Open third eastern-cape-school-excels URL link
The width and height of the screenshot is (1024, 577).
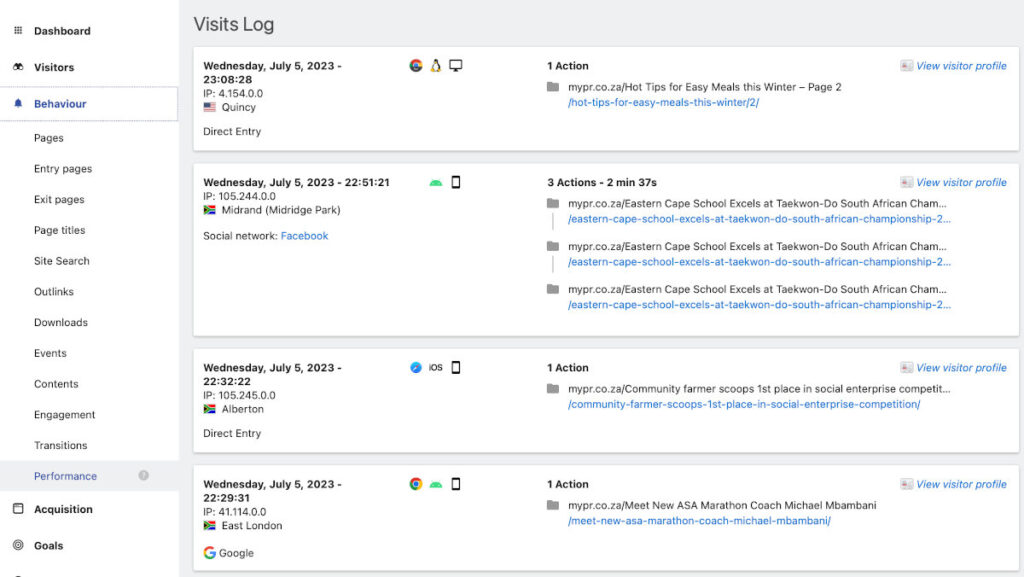(759, 305)
